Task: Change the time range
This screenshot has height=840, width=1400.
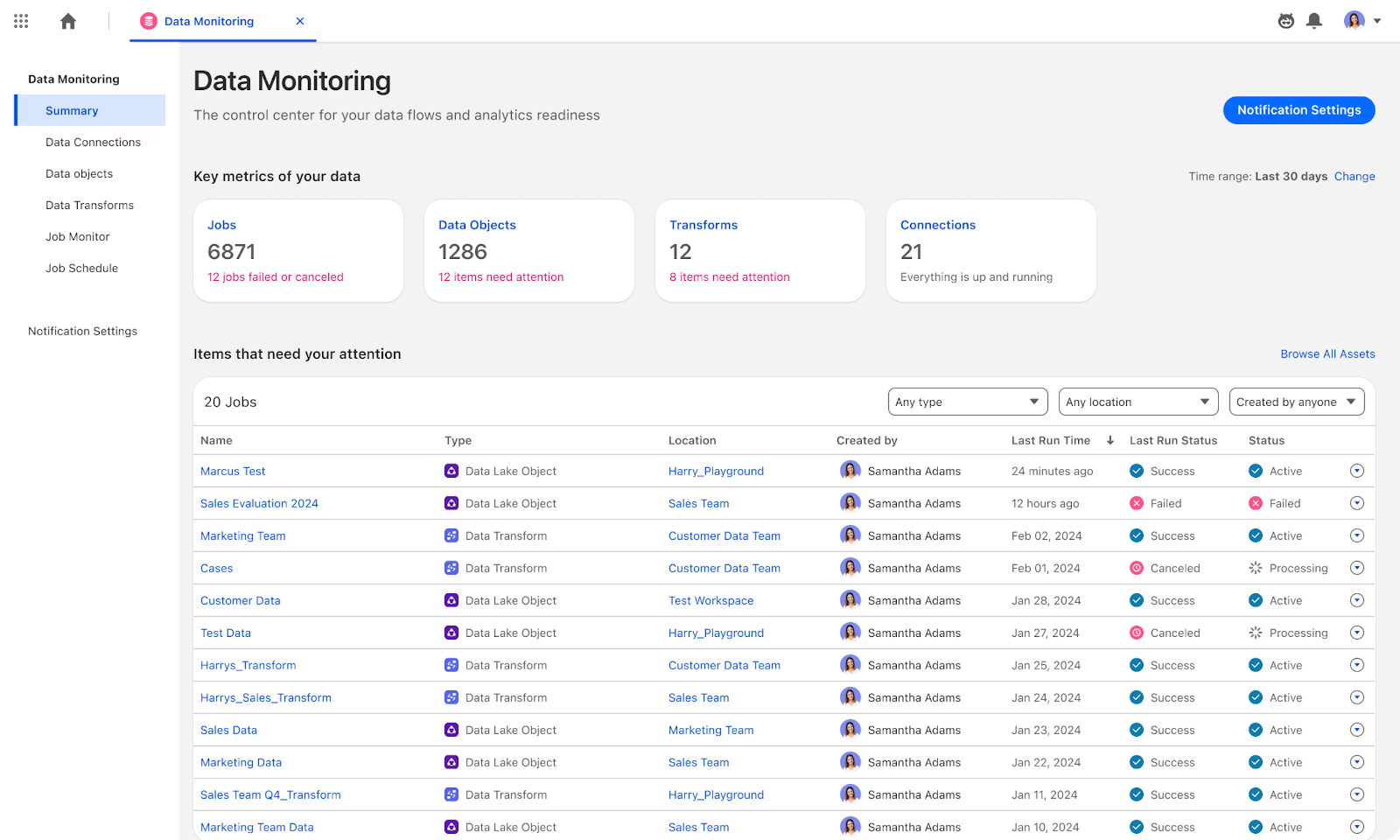Action: 1354,176
